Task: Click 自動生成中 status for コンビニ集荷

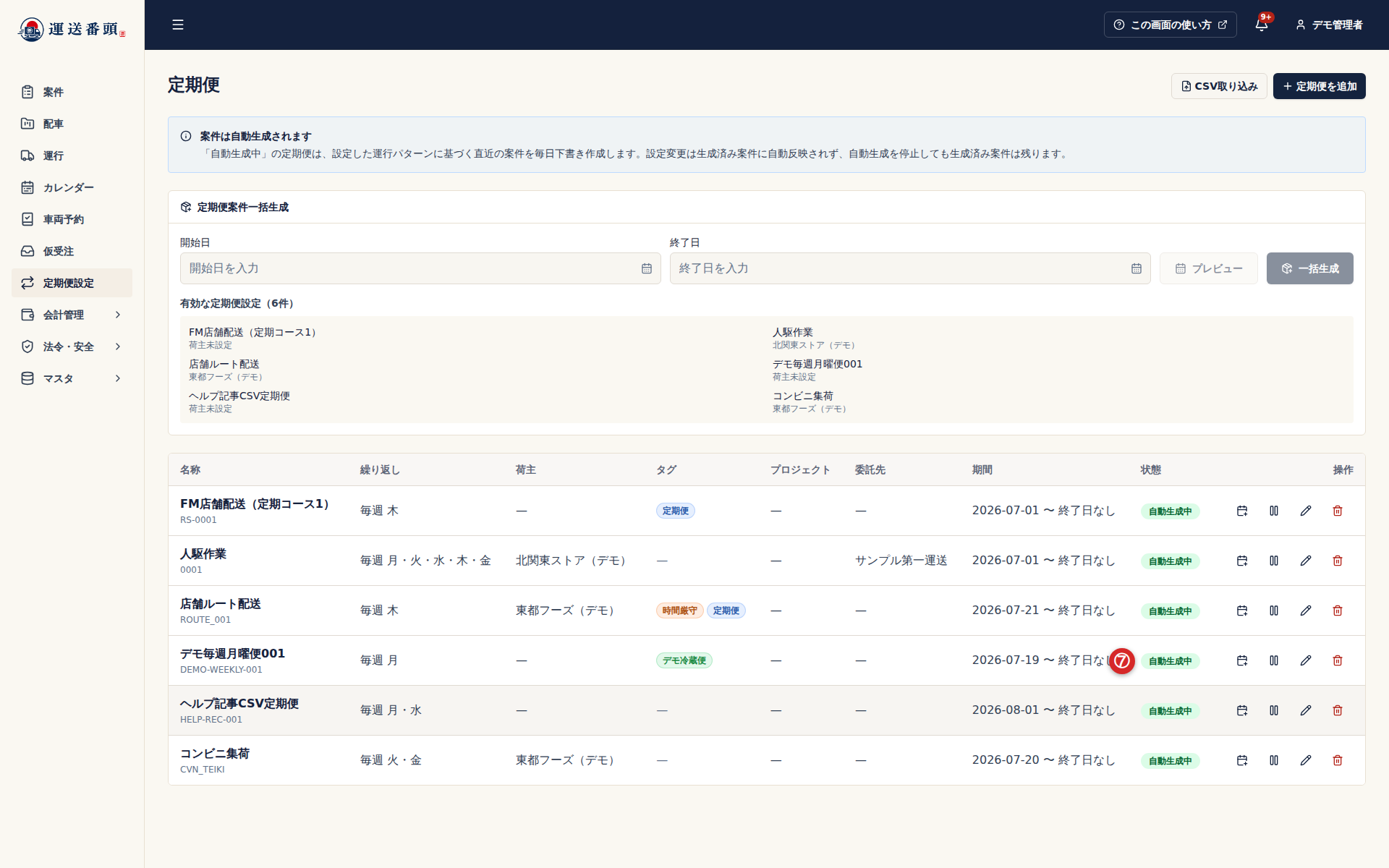Action: point(1170,761)
